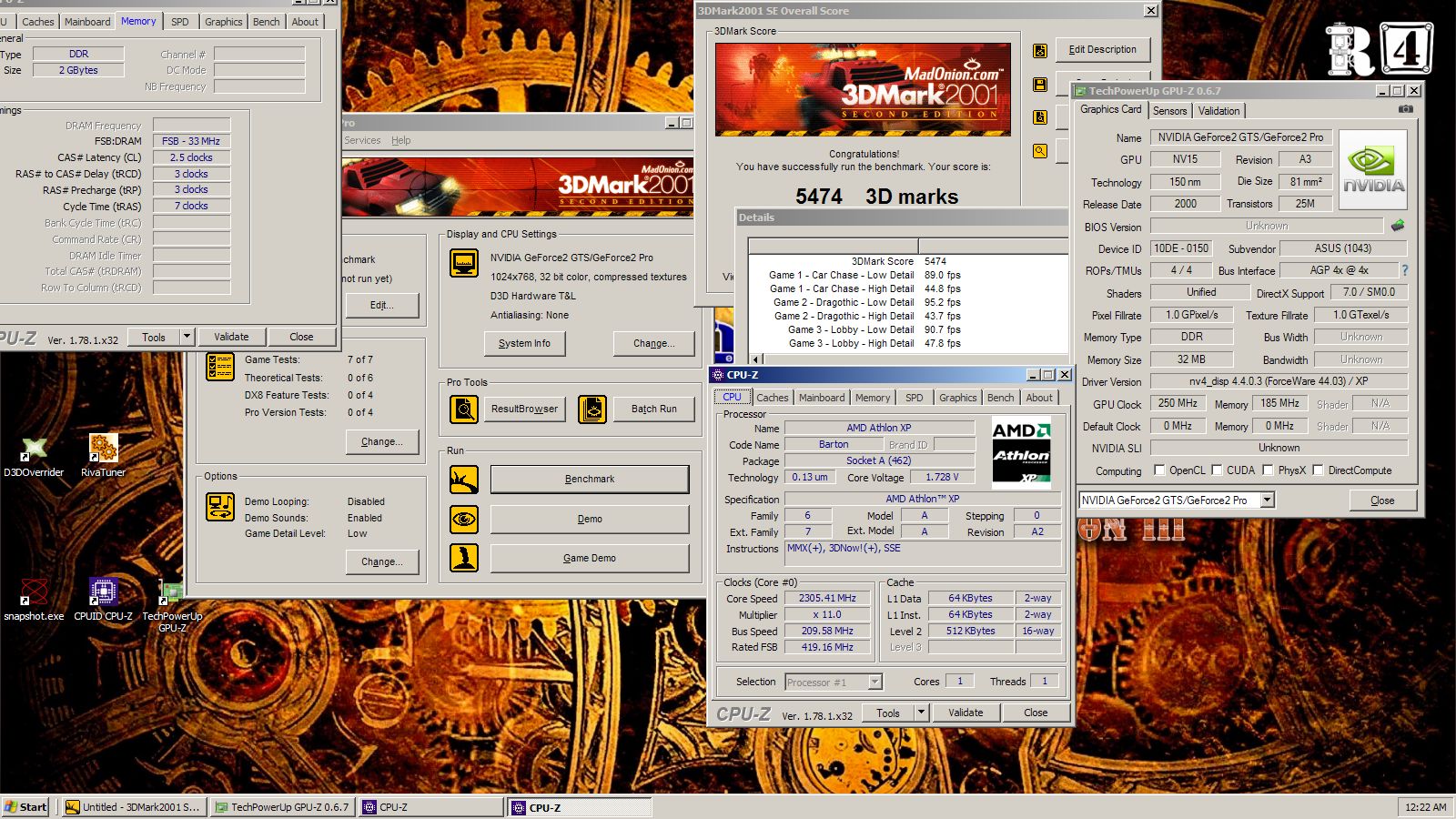Click the Benchmark button in 3DMark
1456x819 pixels.
tap(590, 480)
